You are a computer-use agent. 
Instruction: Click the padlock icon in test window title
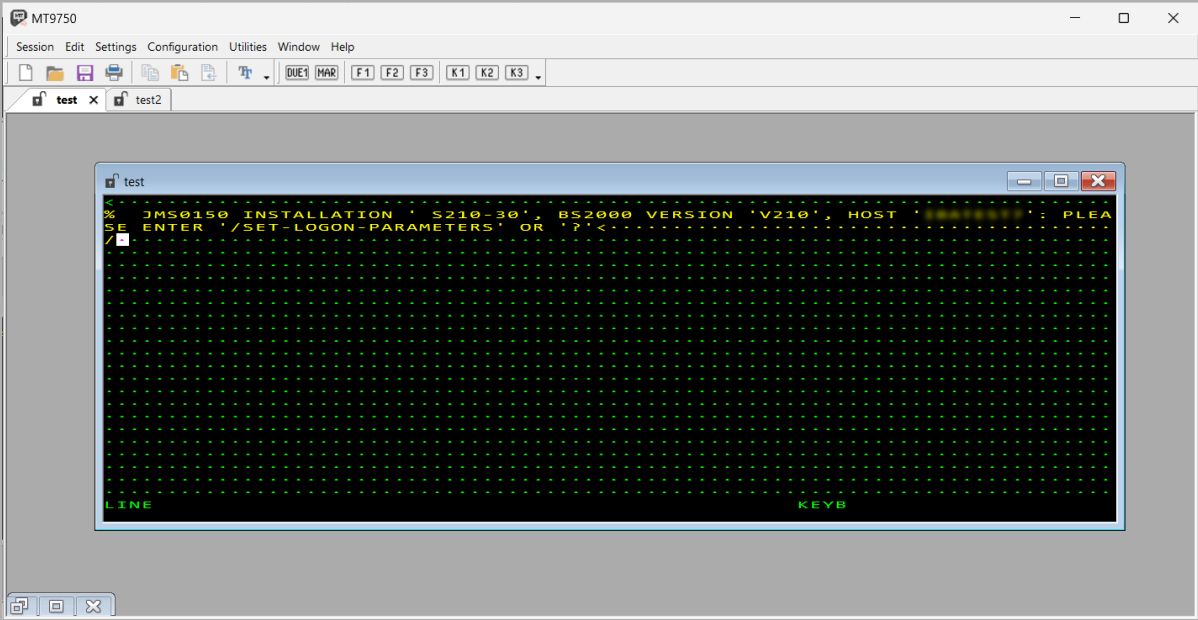[112, 181]
